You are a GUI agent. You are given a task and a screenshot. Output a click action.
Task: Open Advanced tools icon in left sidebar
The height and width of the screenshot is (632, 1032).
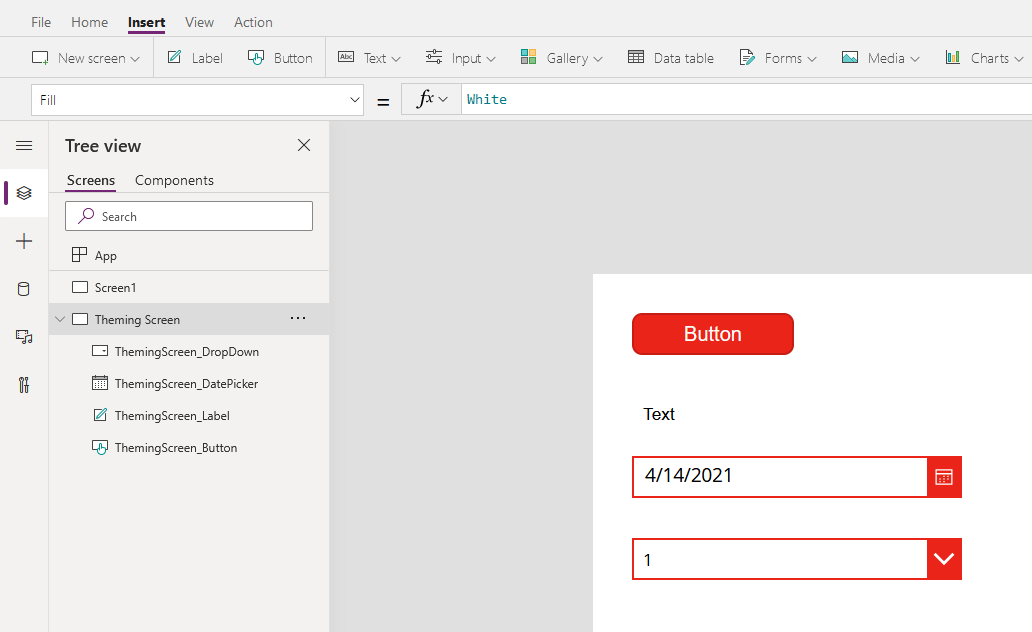[x=24, y=385]
